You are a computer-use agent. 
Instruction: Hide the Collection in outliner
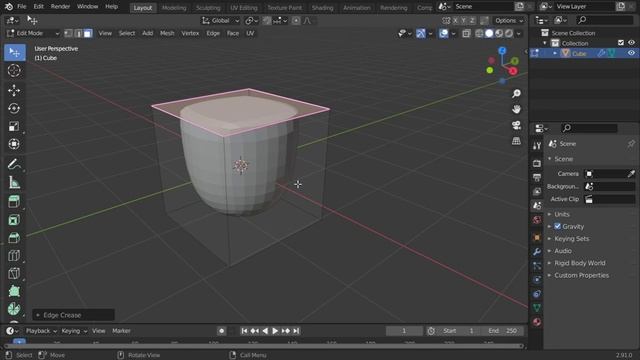point(631,43)
